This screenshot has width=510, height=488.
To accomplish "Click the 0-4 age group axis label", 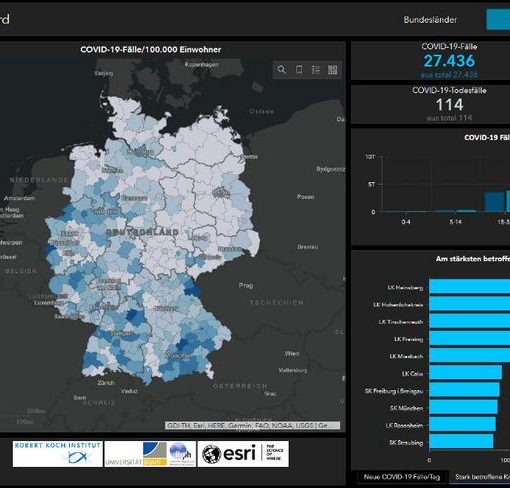I will click(x=406, y=222).
